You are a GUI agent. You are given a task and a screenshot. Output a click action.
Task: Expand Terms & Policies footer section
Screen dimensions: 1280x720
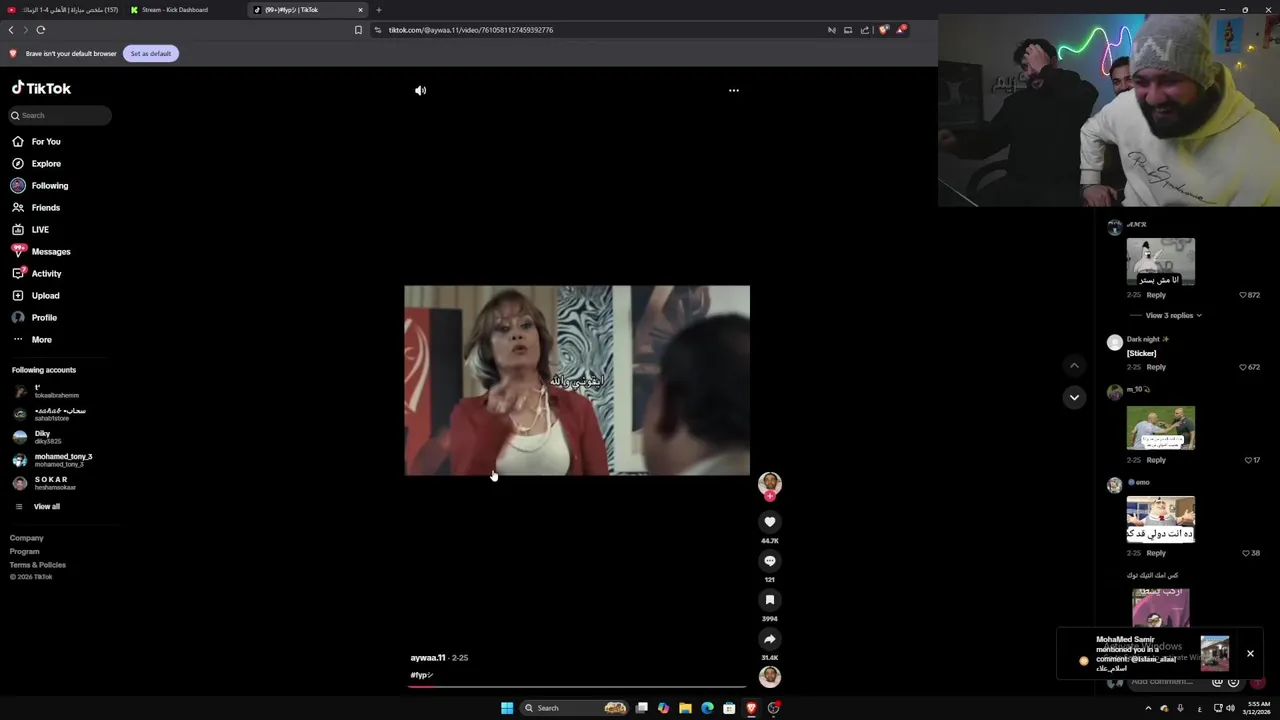(x=38, y=565)
